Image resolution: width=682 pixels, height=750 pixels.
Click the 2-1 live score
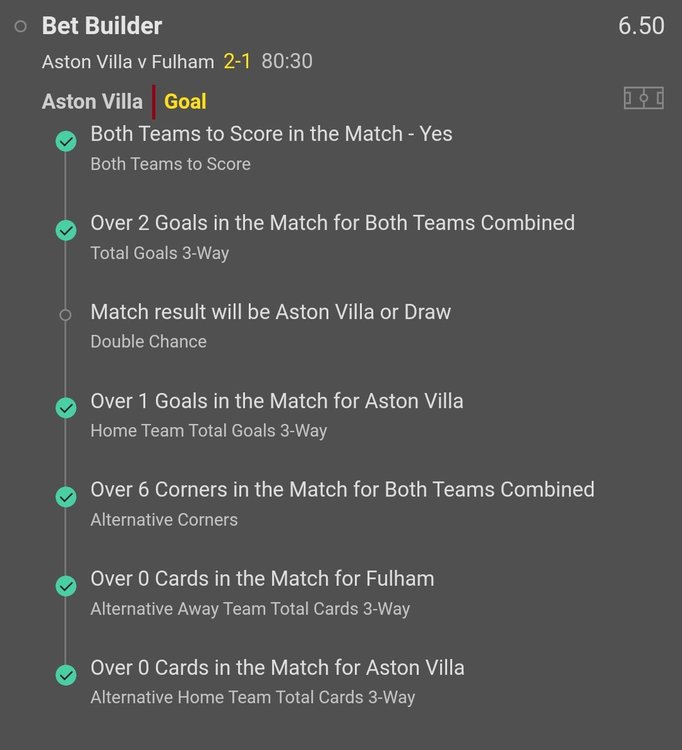click(x=238, y=62)
